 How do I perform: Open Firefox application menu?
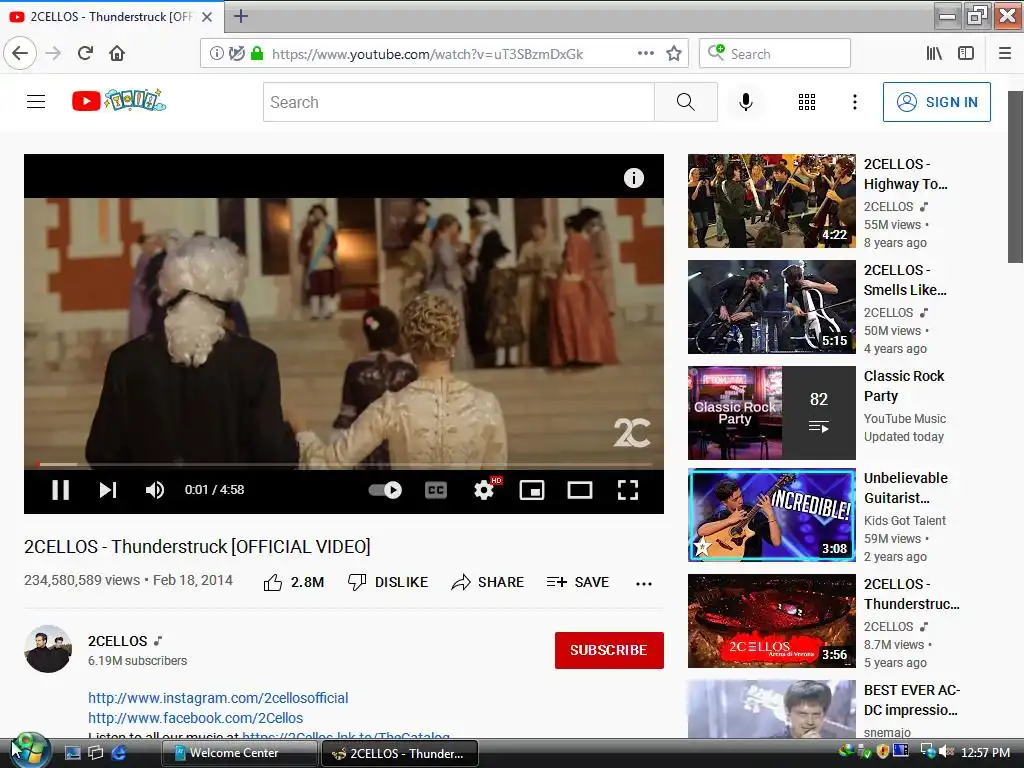coord(1005,54)
